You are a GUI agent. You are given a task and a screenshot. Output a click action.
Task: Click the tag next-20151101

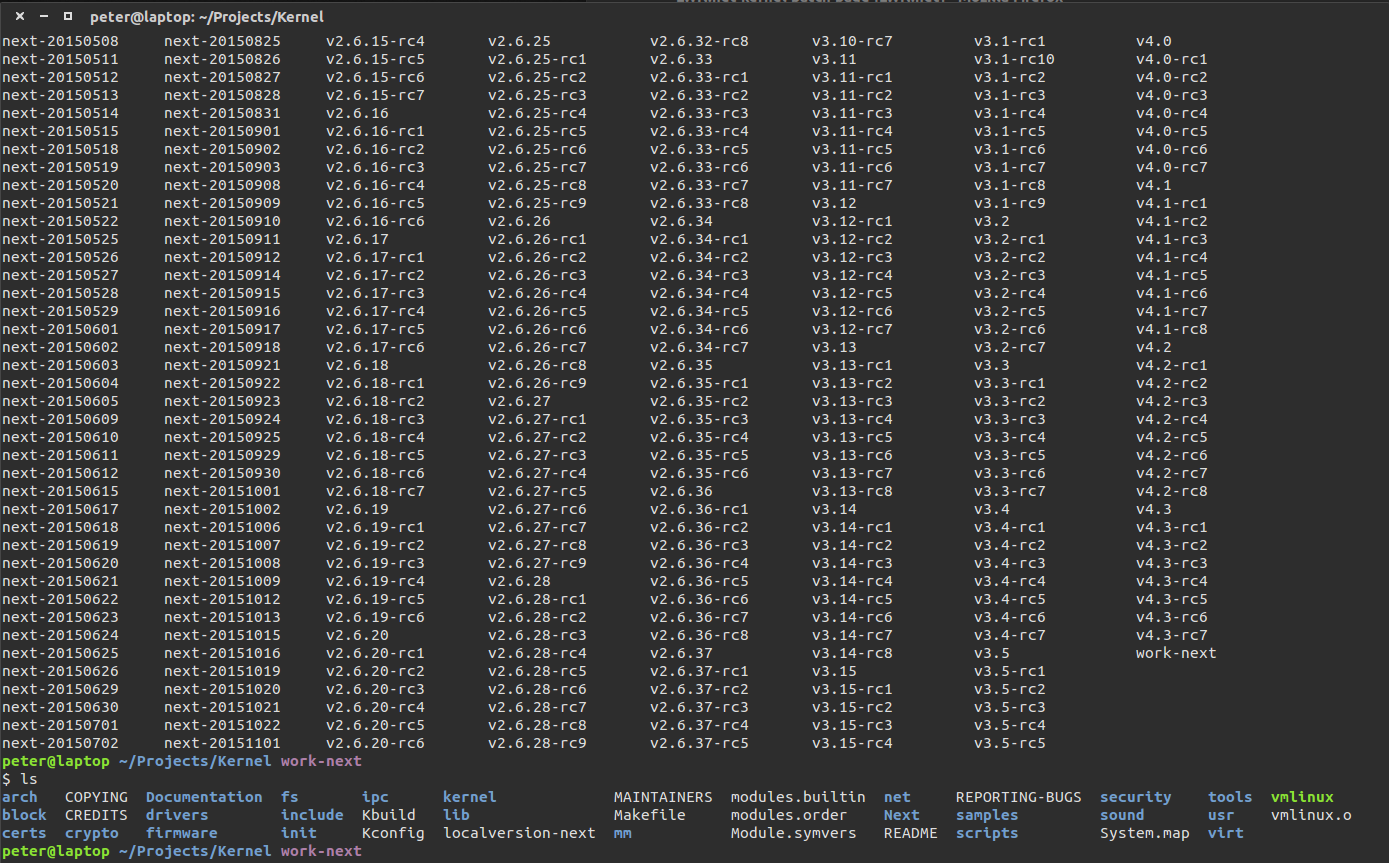pyautogui.click(x=222, y=743)
